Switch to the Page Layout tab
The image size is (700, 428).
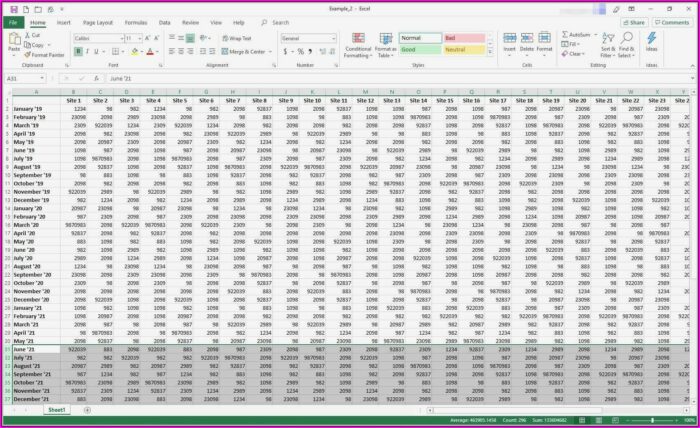click(98, 22)
